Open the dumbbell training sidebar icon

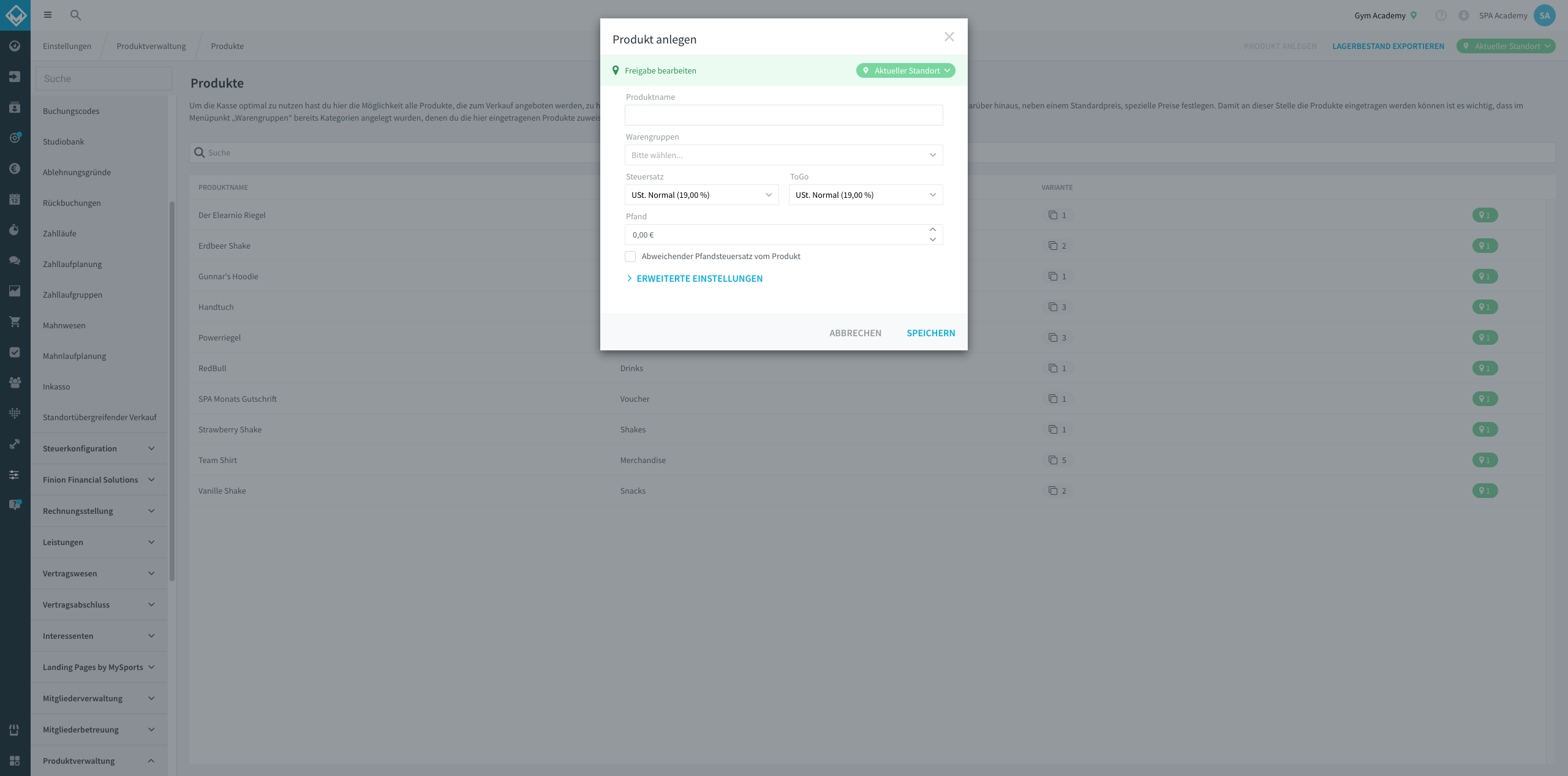(x=15, y=444)
